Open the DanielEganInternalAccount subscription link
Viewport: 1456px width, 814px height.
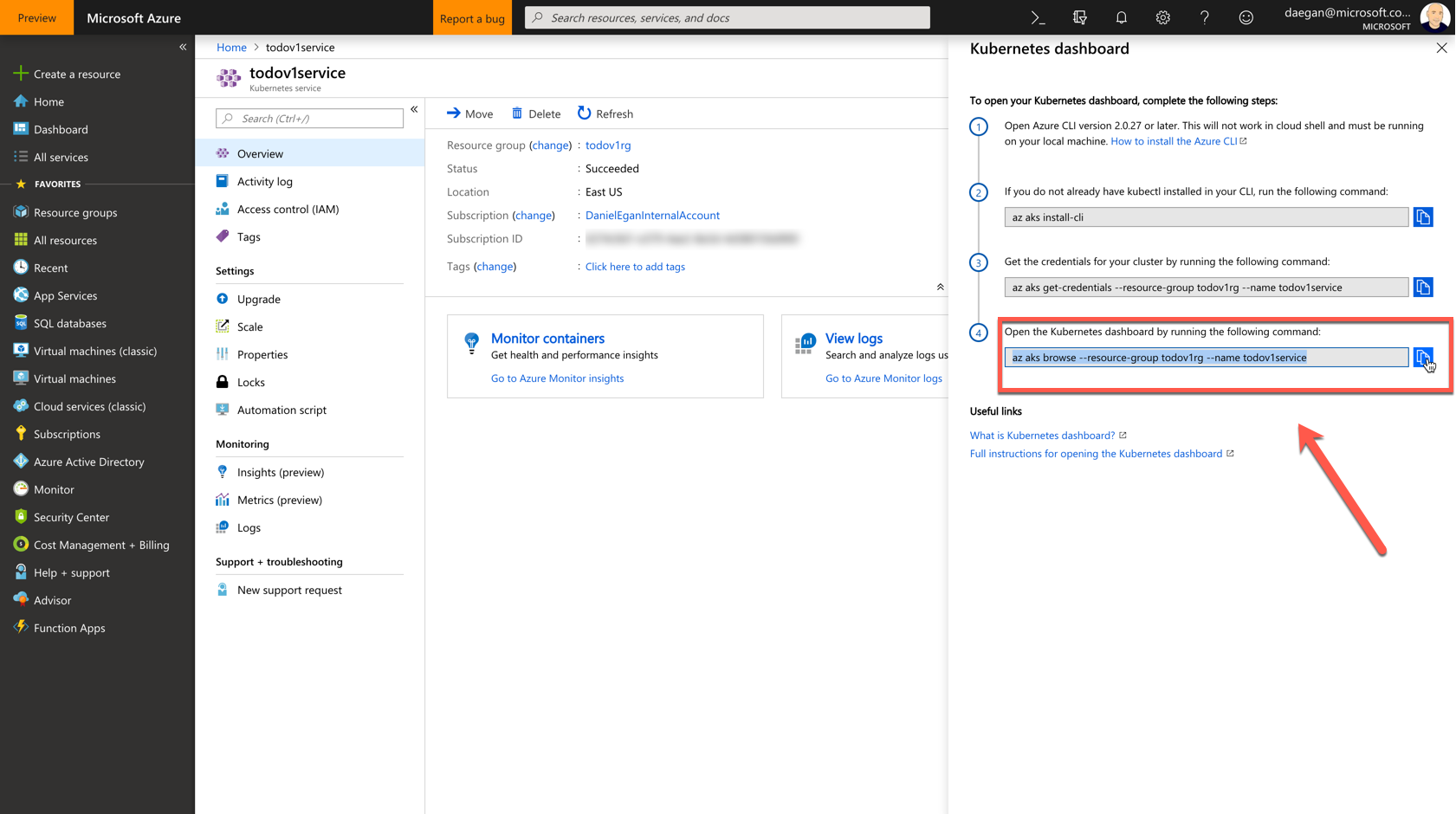pos(652,215)
